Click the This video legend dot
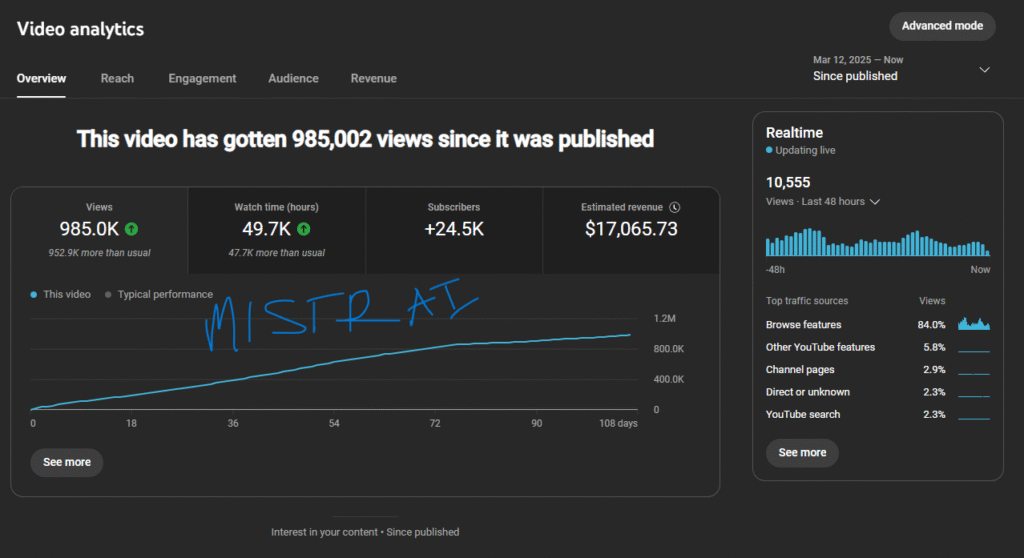Screen dimensions: 1024x558 (x=33, y=295)
